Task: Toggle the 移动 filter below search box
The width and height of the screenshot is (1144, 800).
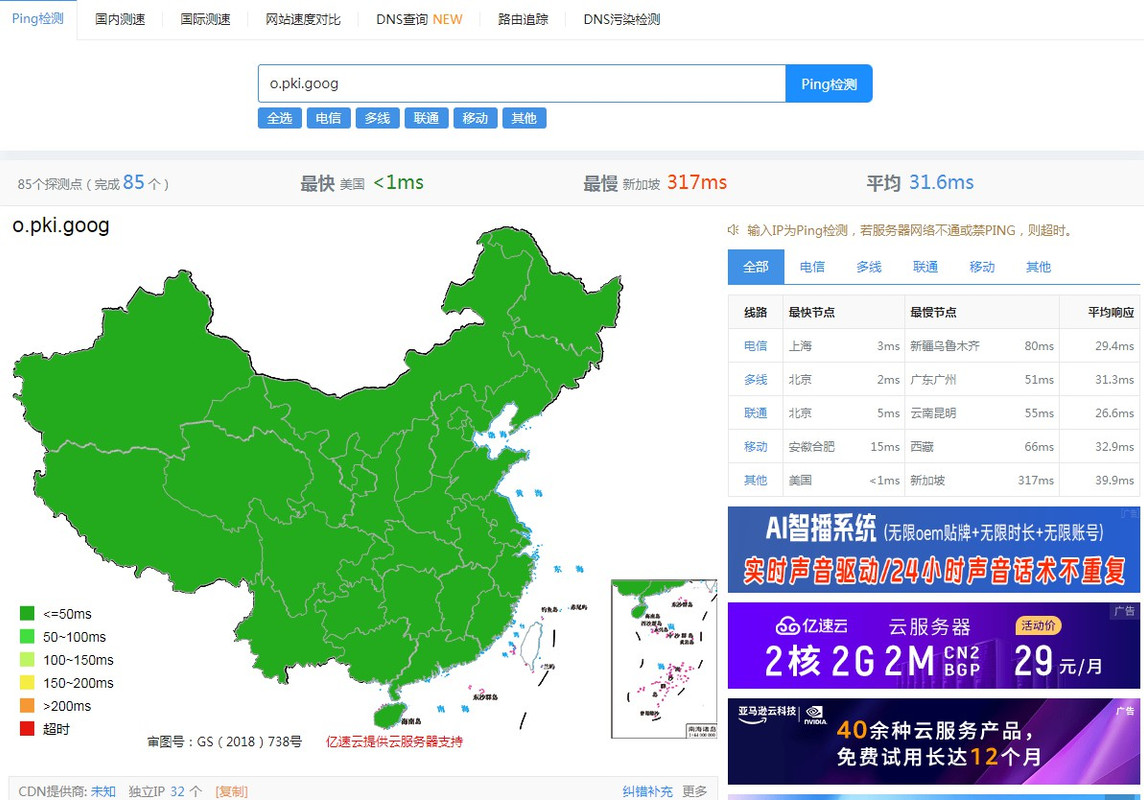Action: coord(475,118)
